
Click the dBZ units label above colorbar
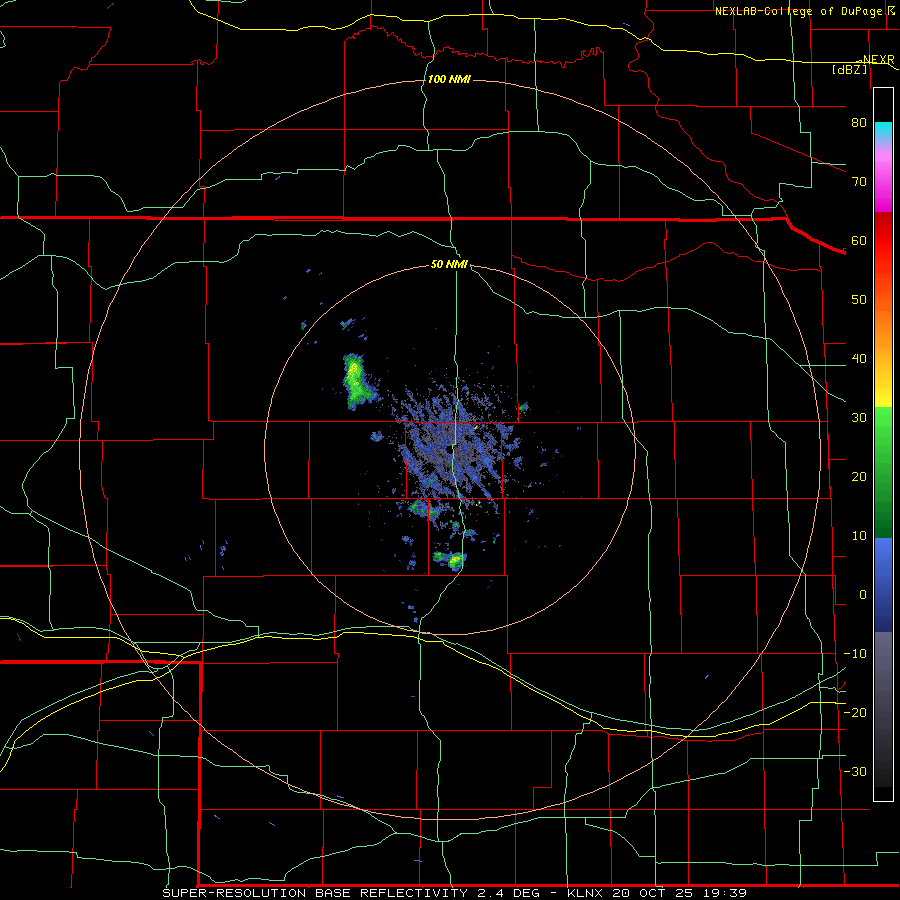pyautogui.click(x=849, y=69)
